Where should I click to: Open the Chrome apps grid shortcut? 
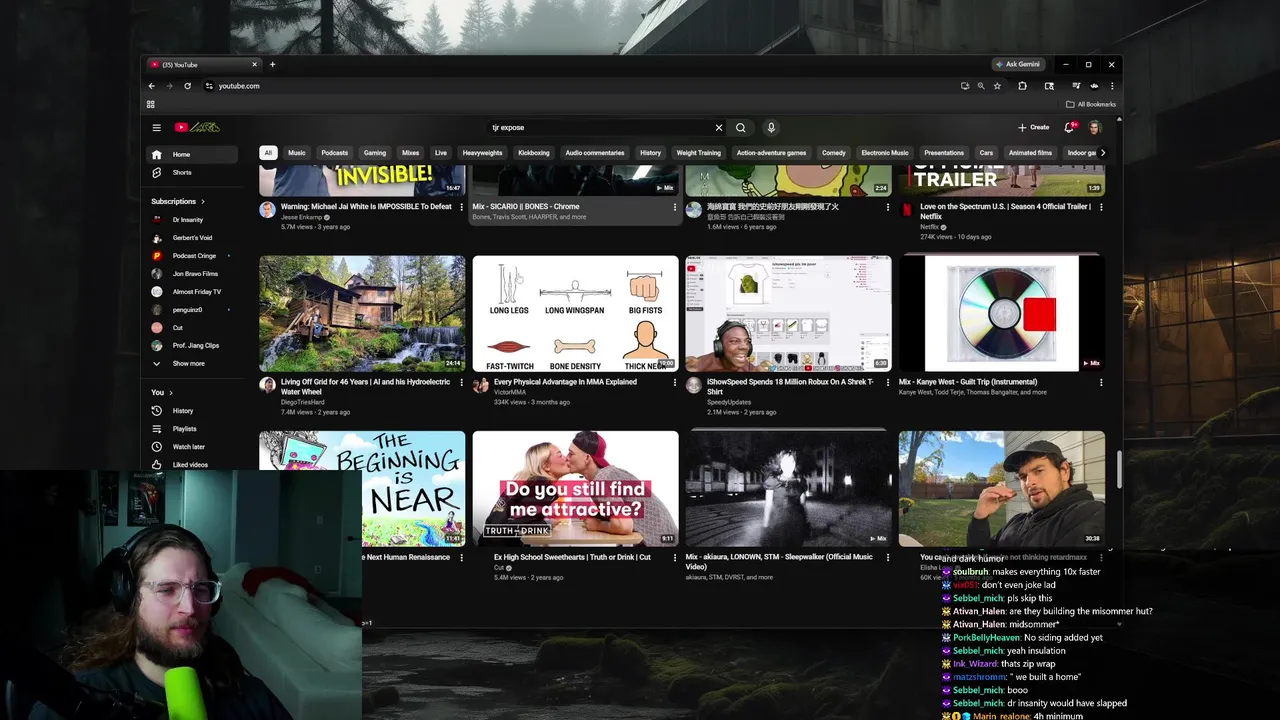click(x=151, y=104)
